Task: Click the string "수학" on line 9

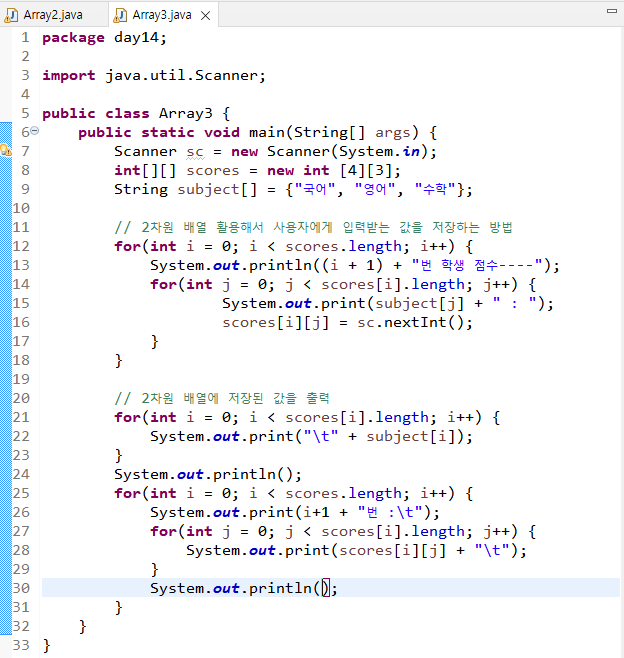Action: pos(435,189)
